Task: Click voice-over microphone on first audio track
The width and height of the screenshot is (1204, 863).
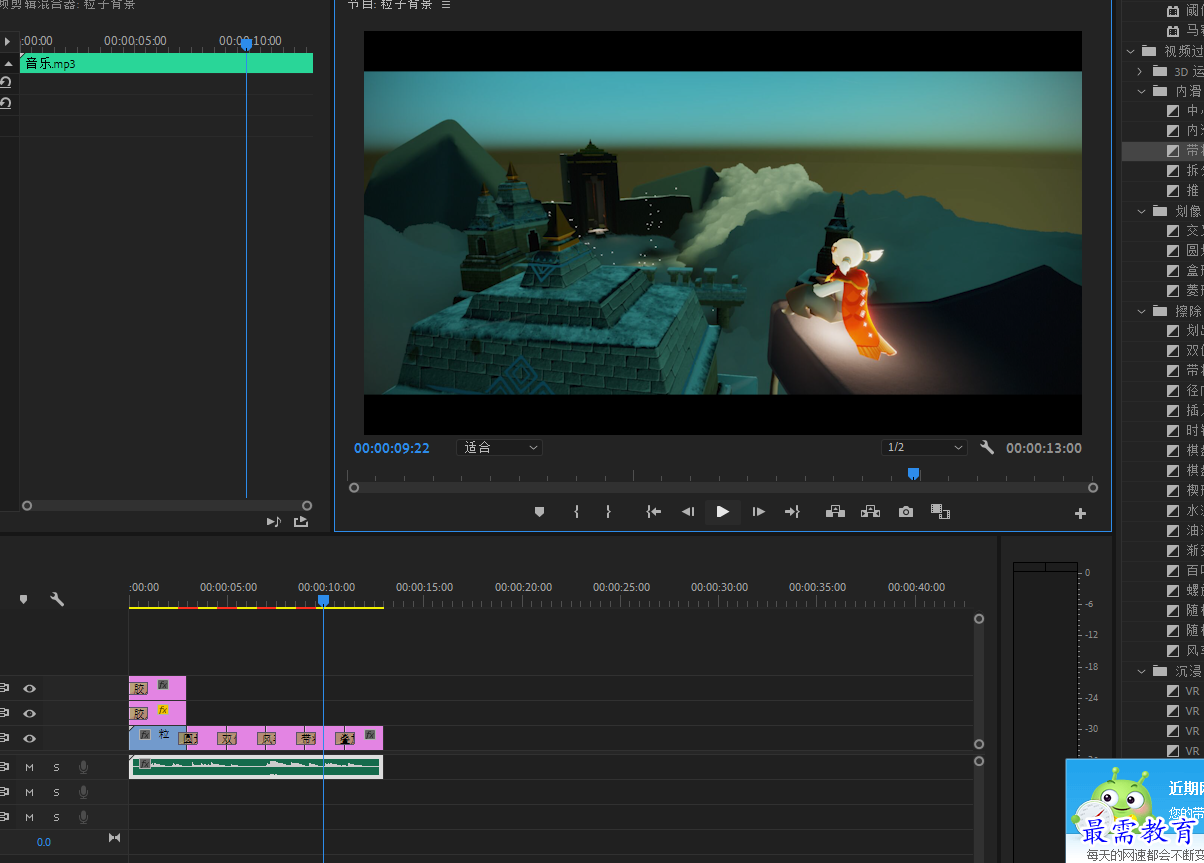Action: coord(84,767)
